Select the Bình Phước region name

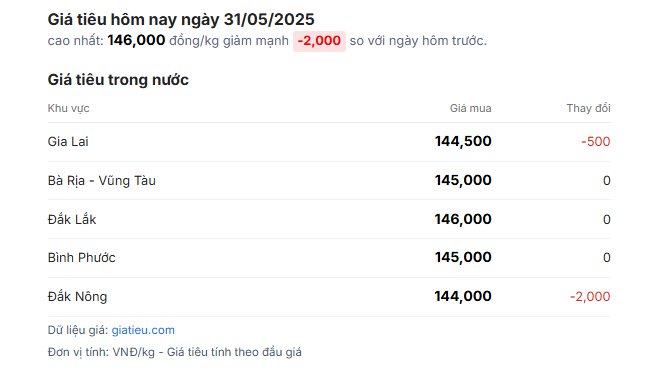coord(82,258)
